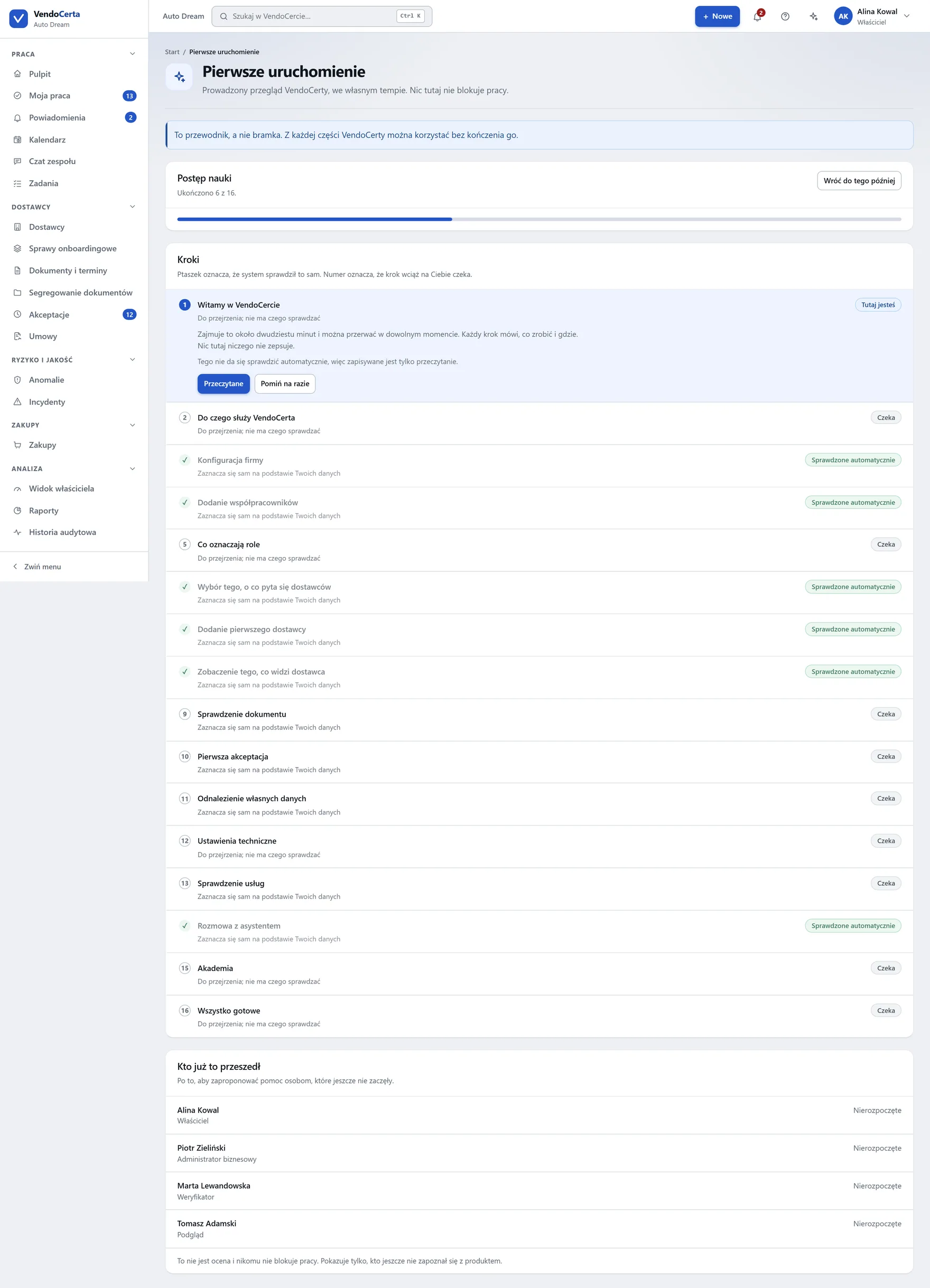Collapse the DOSTAWCY sidebar section
This screenshot has height=1288, width=930.
[132, 207]
